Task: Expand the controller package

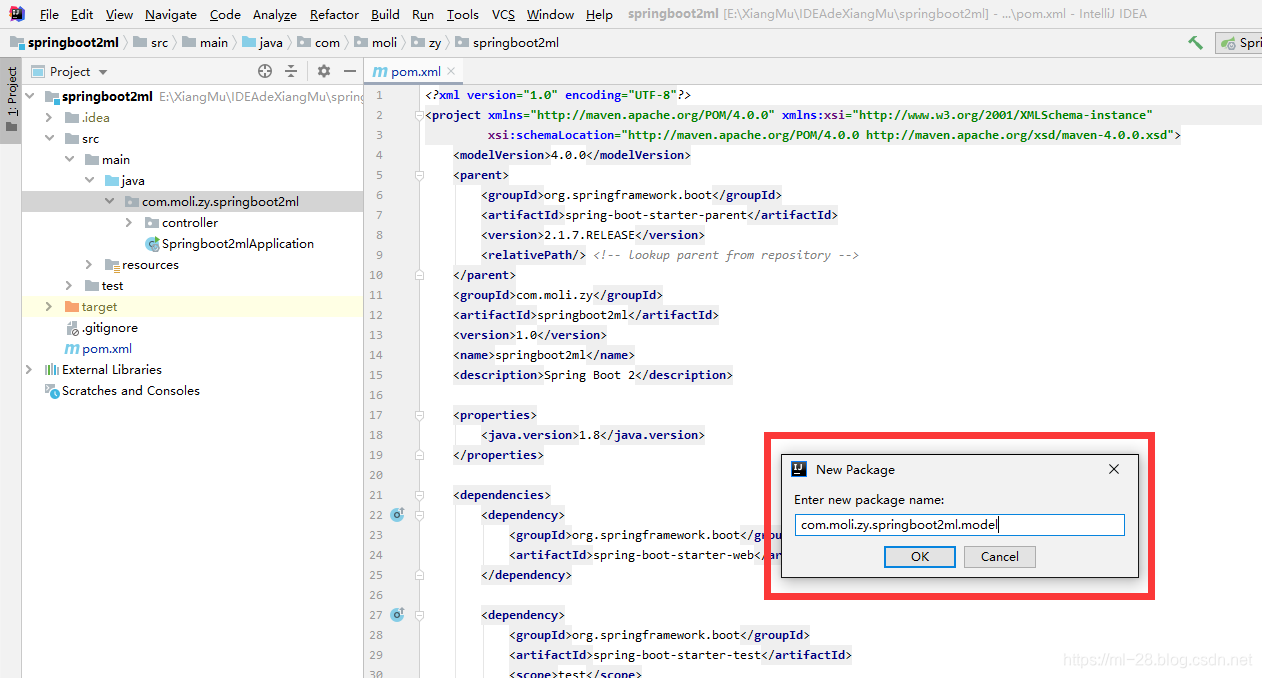Action: coord(129,223)
